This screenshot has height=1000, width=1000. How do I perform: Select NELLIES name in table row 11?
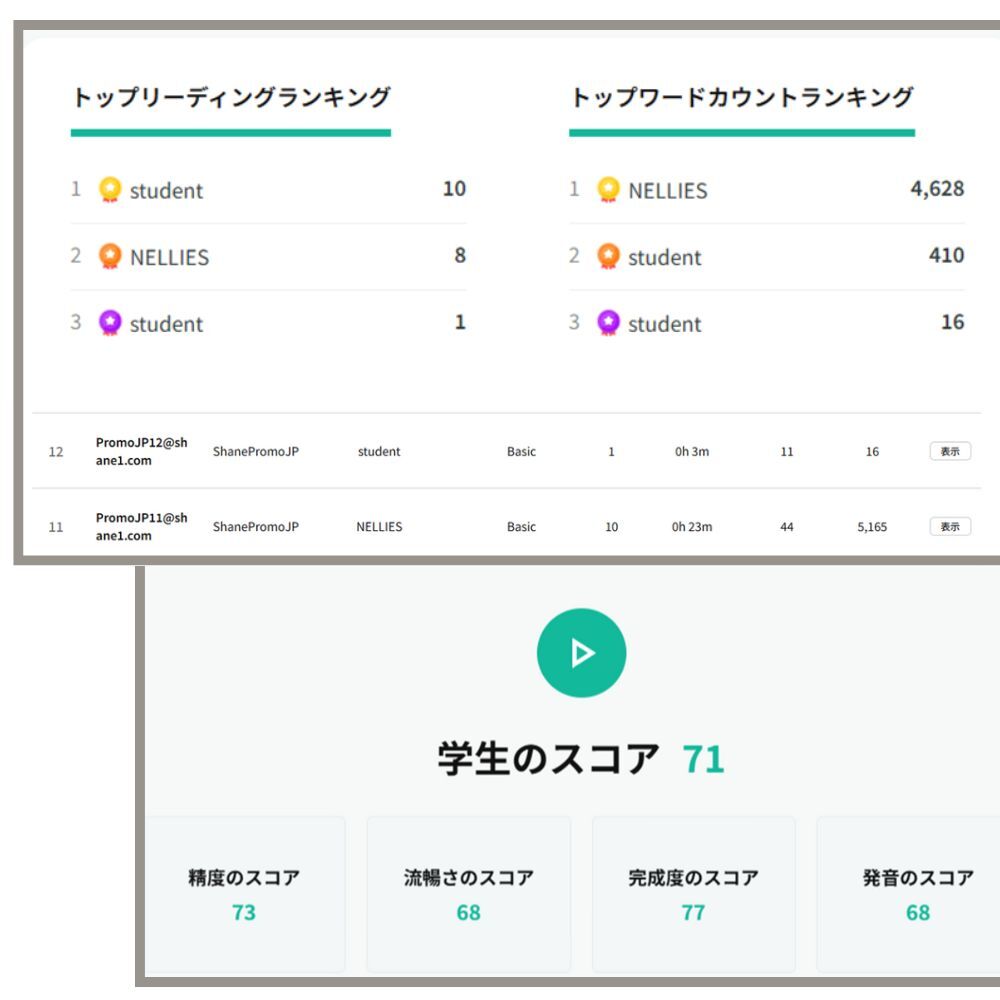coord(379,527)
